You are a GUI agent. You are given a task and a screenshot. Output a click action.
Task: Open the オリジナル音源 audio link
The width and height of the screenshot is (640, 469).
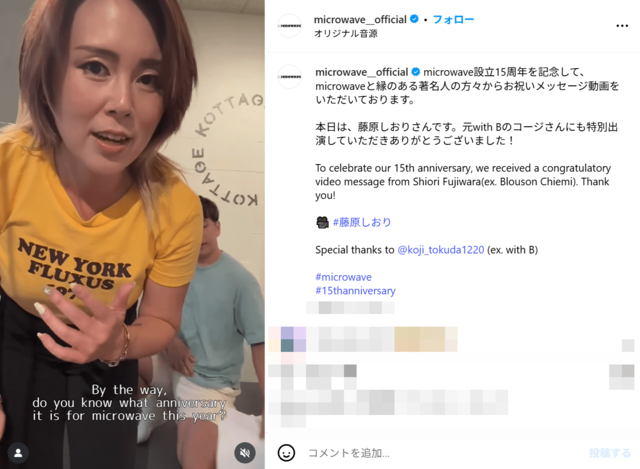click(346, 33)
